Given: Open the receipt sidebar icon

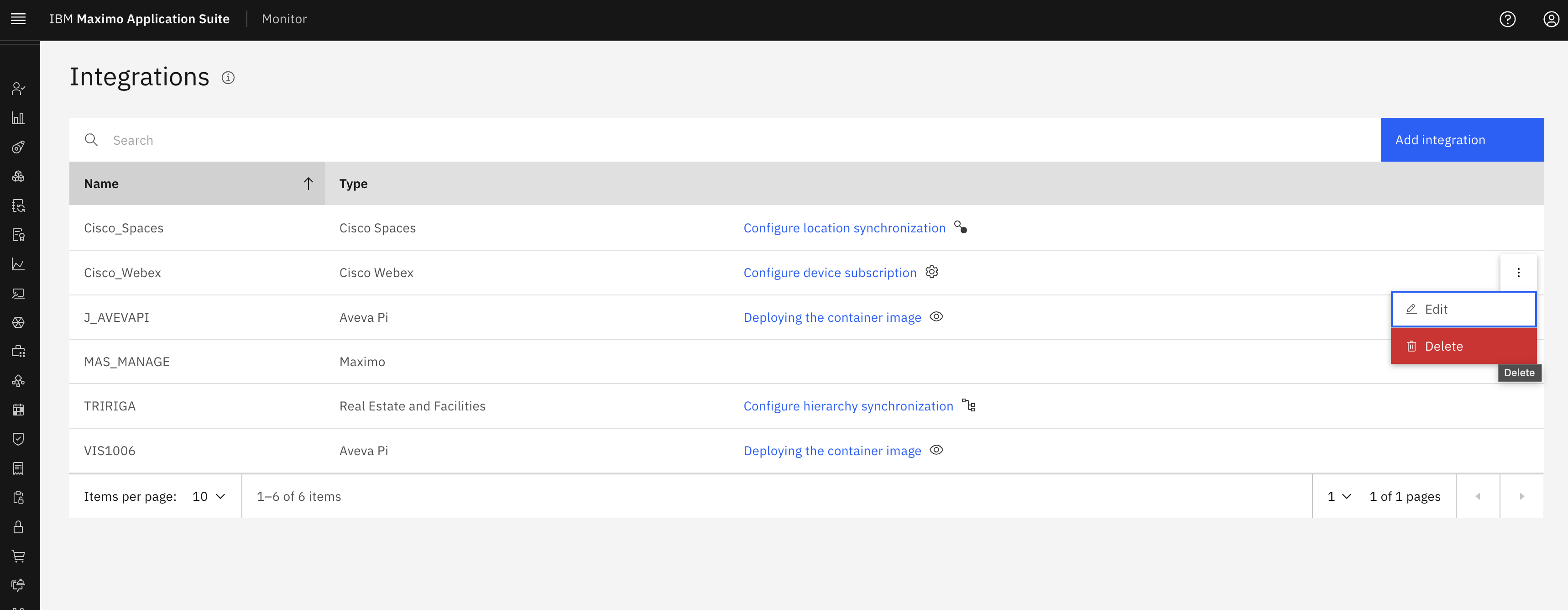Looking at the screenshot, I should click(18, 469).
